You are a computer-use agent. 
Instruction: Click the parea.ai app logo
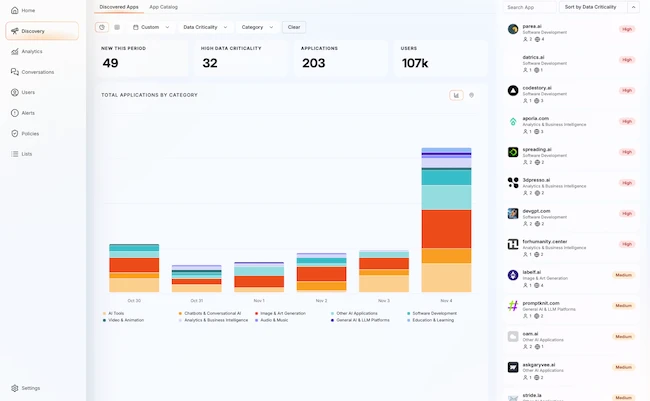[x=513, y=29]
